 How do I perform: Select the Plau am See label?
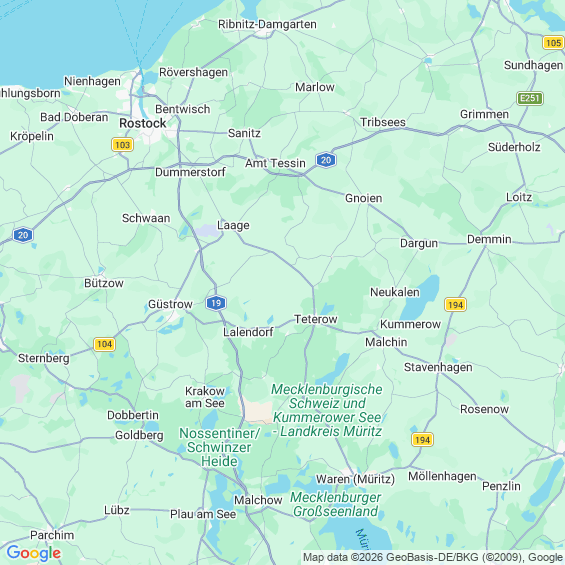point(203,514)
